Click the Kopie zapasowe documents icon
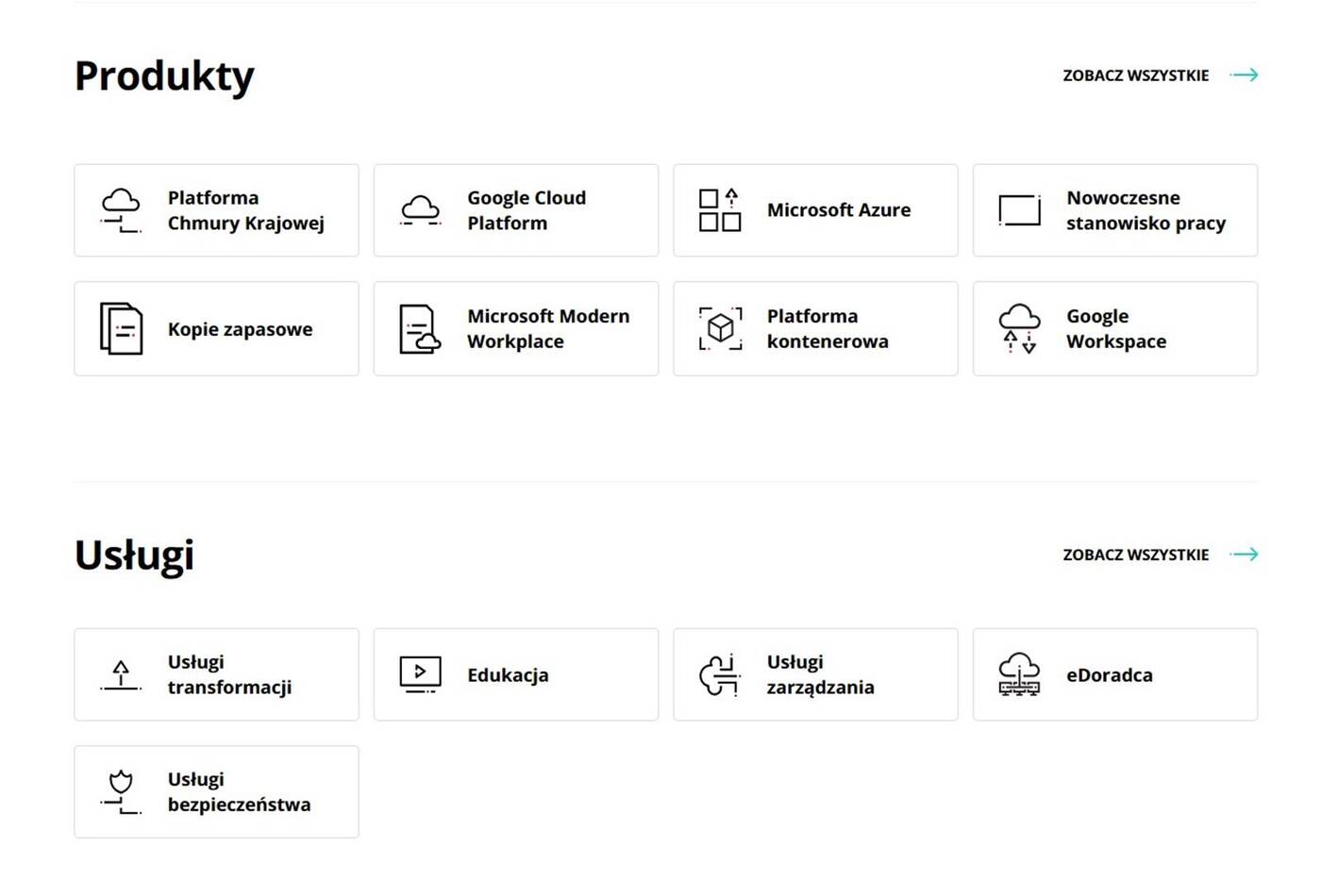1321x896 pixels. (x=121, y=328)
